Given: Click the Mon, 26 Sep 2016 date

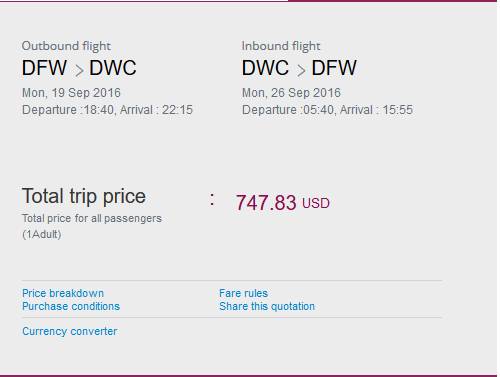Looking at the screenshot, I should click(x=291, y=93).
